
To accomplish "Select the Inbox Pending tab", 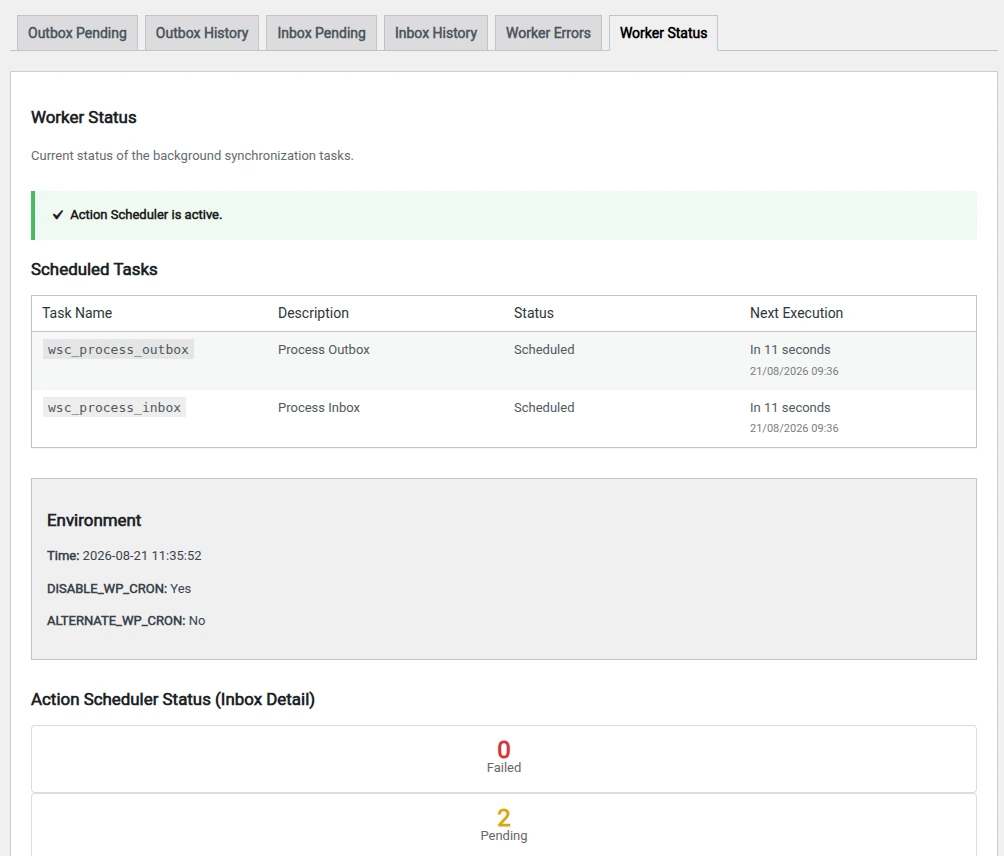I will (321, 33).
